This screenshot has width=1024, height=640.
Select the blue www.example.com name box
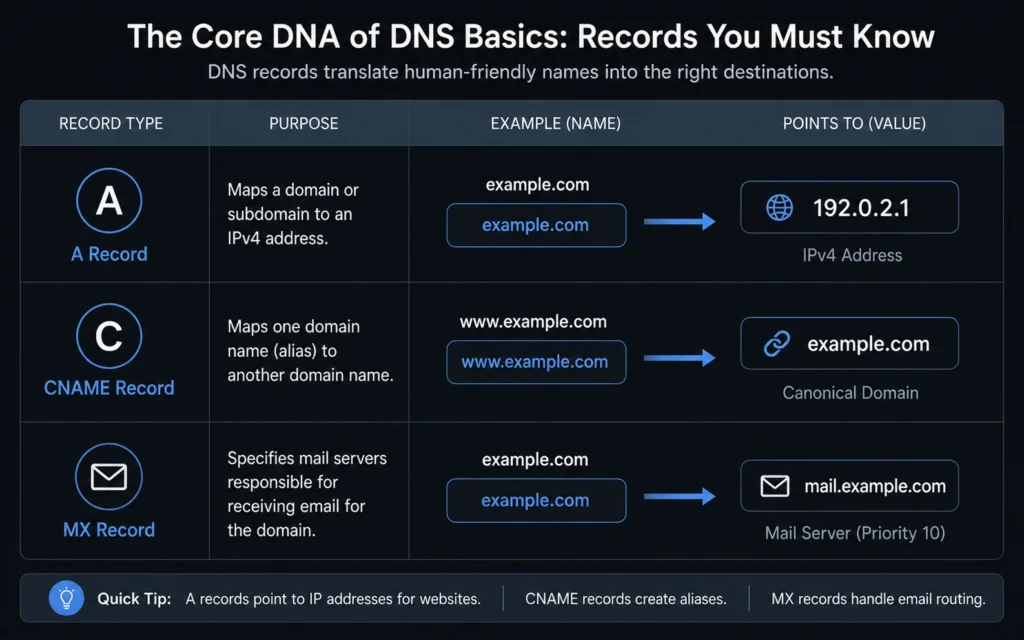tap(536, 362)
